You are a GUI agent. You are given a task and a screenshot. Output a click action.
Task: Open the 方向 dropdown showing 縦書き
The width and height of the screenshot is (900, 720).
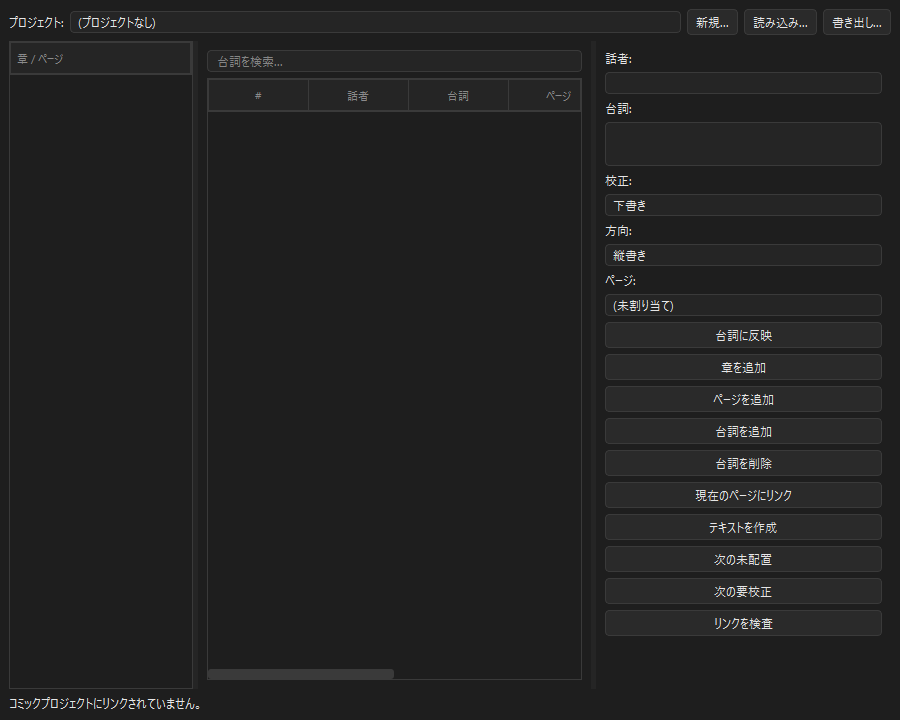point(743,255)
